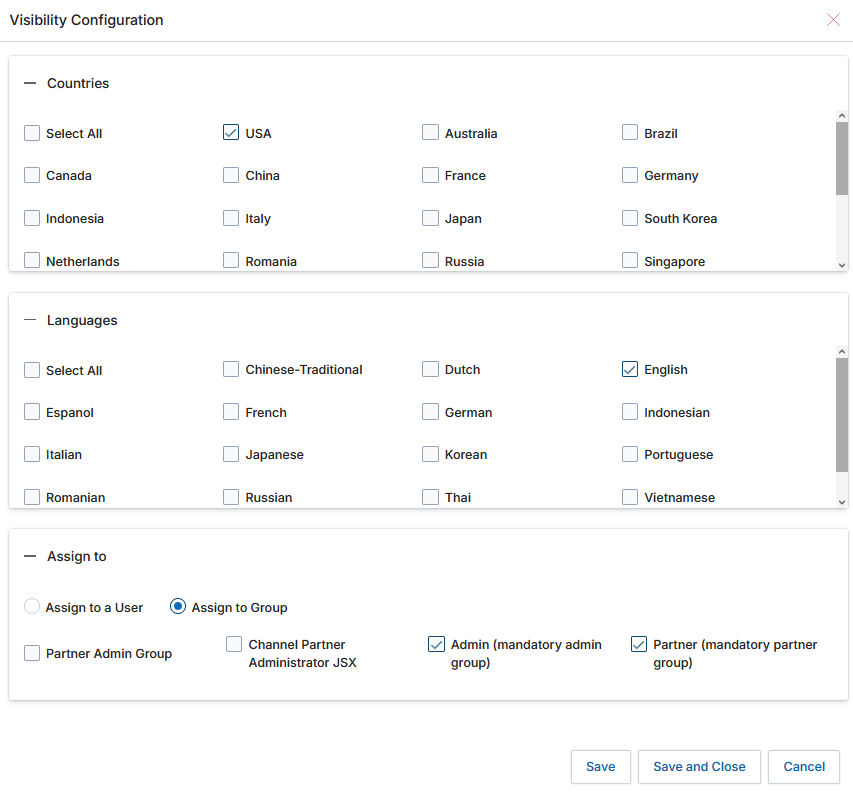Check the China checkbox
The width and height of the screenshot is (853, 792).
click(231, 175)
